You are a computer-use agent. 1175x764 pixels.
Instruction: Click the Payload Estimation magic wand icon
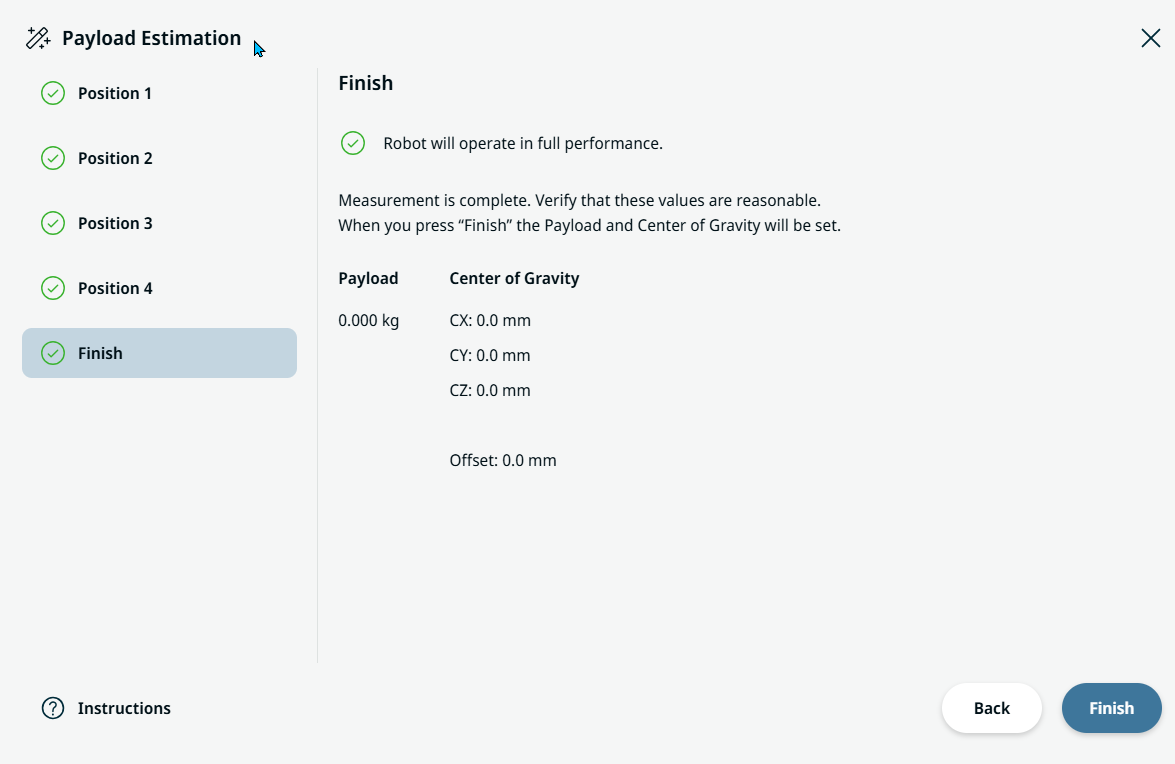[38, 39]
